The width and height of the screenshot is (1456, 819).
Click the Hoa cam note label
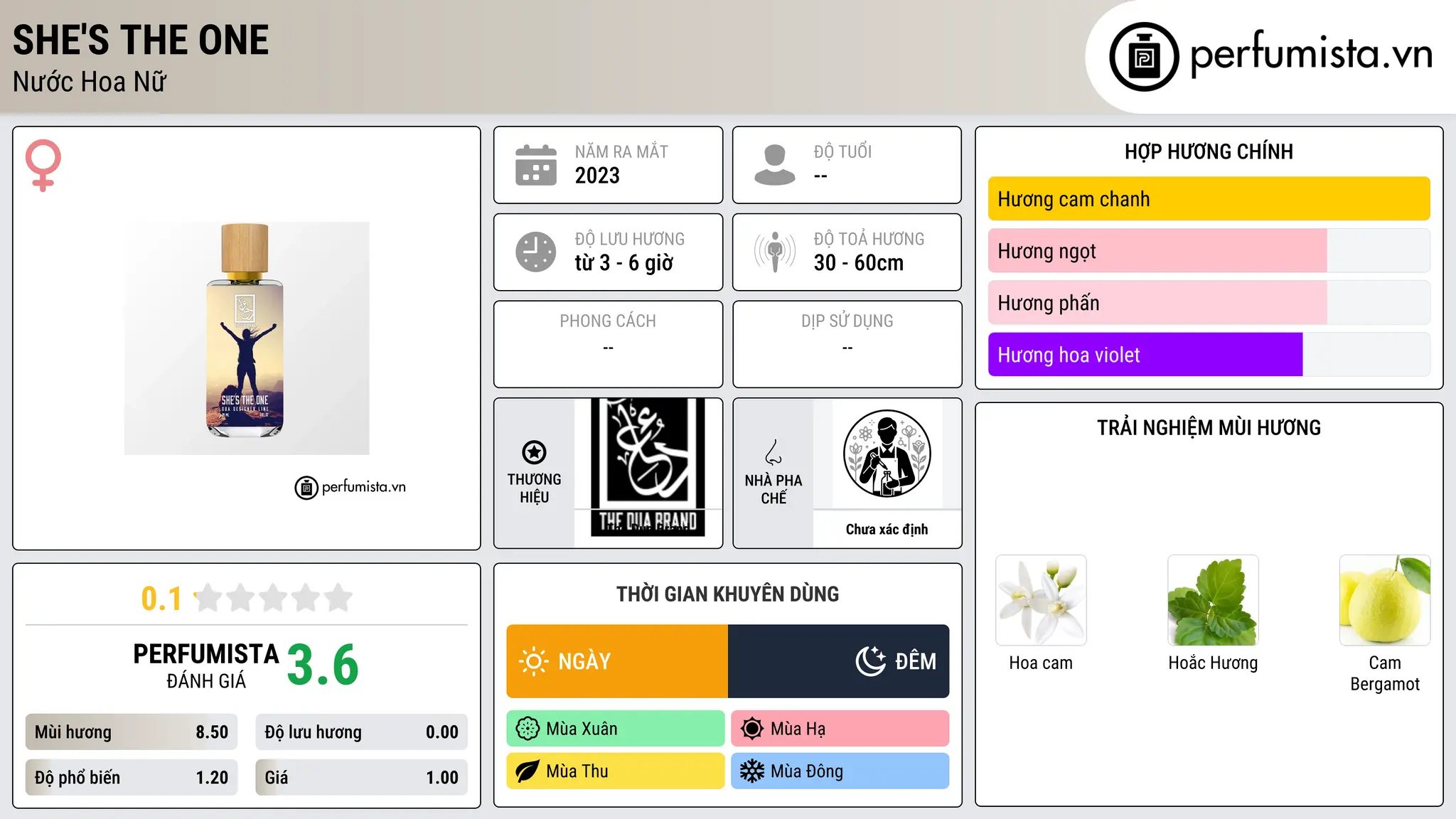click(1041, 663)
